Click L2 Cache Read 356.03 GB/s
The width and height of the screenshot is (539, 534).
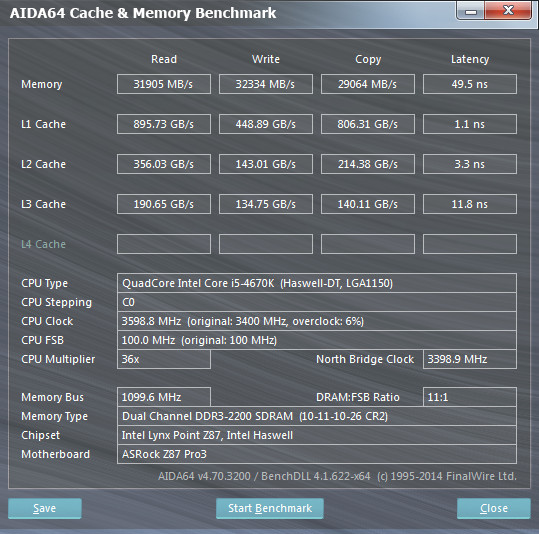164,164
